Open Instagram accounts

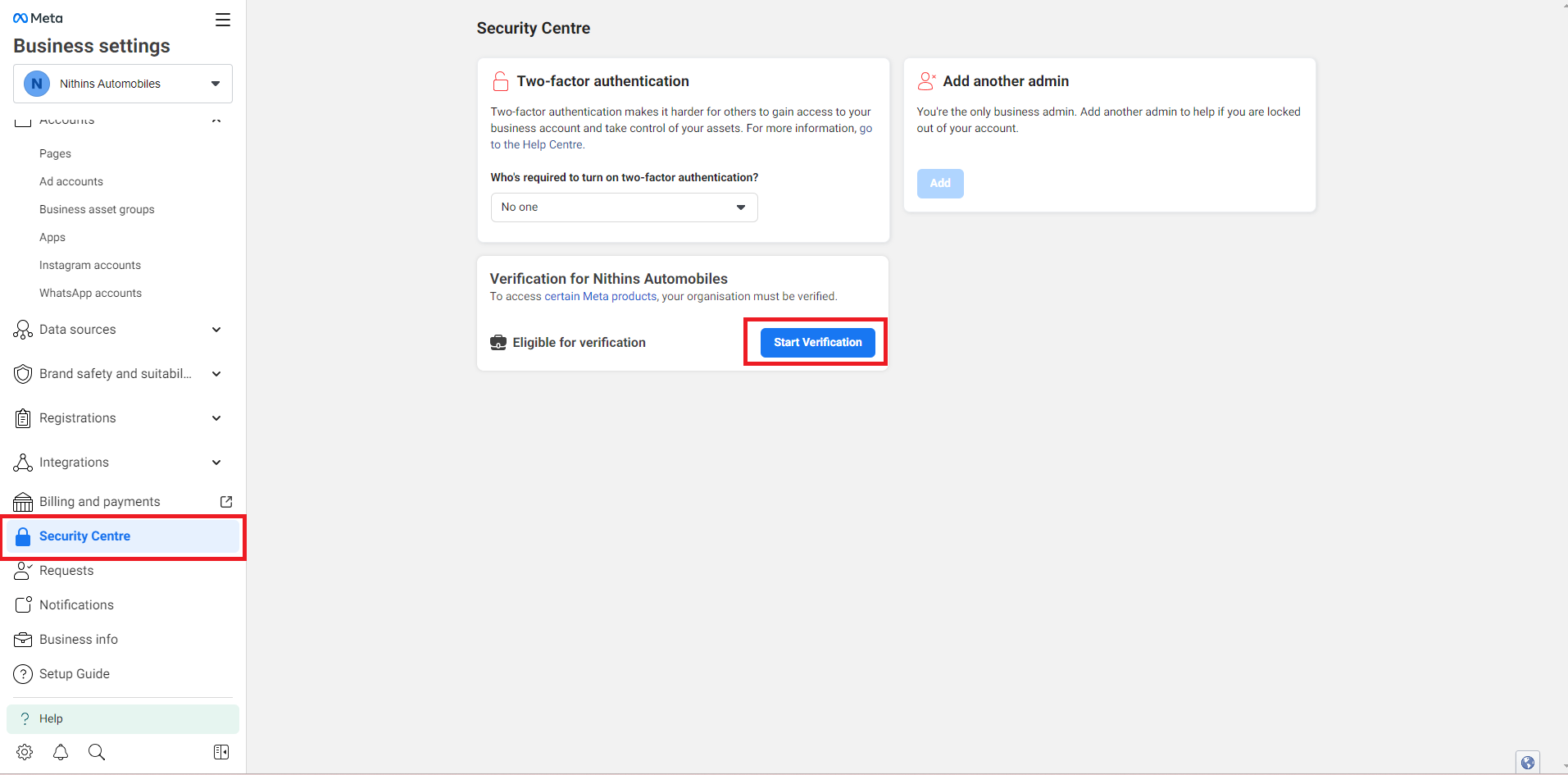(x=90, y=265)
